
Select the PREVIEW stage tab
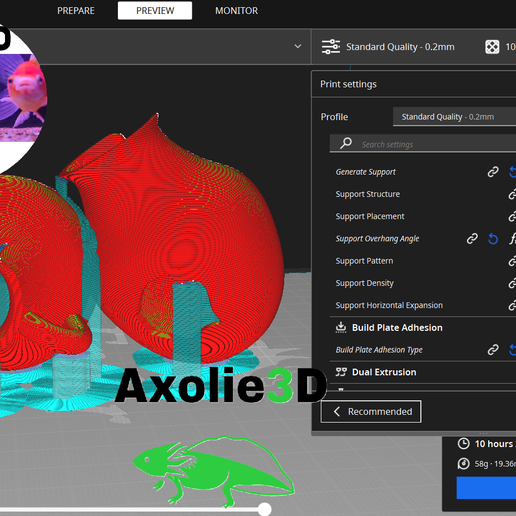click(155, 11)
